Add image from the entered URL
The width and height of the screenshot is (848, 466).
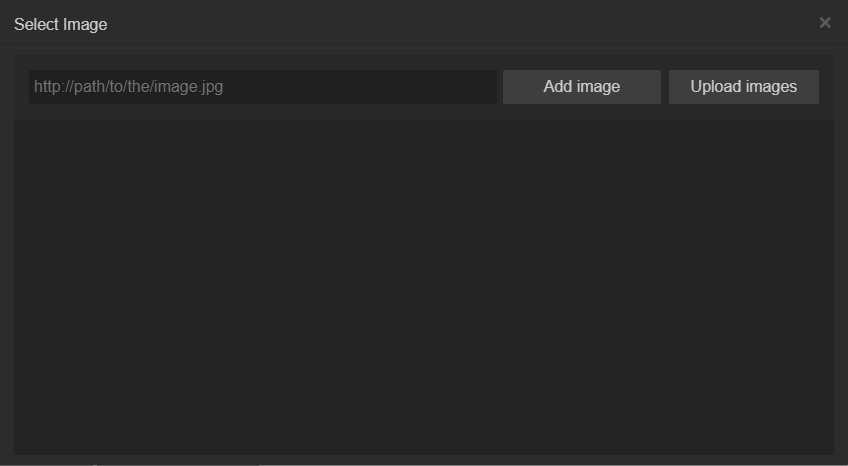581,87
